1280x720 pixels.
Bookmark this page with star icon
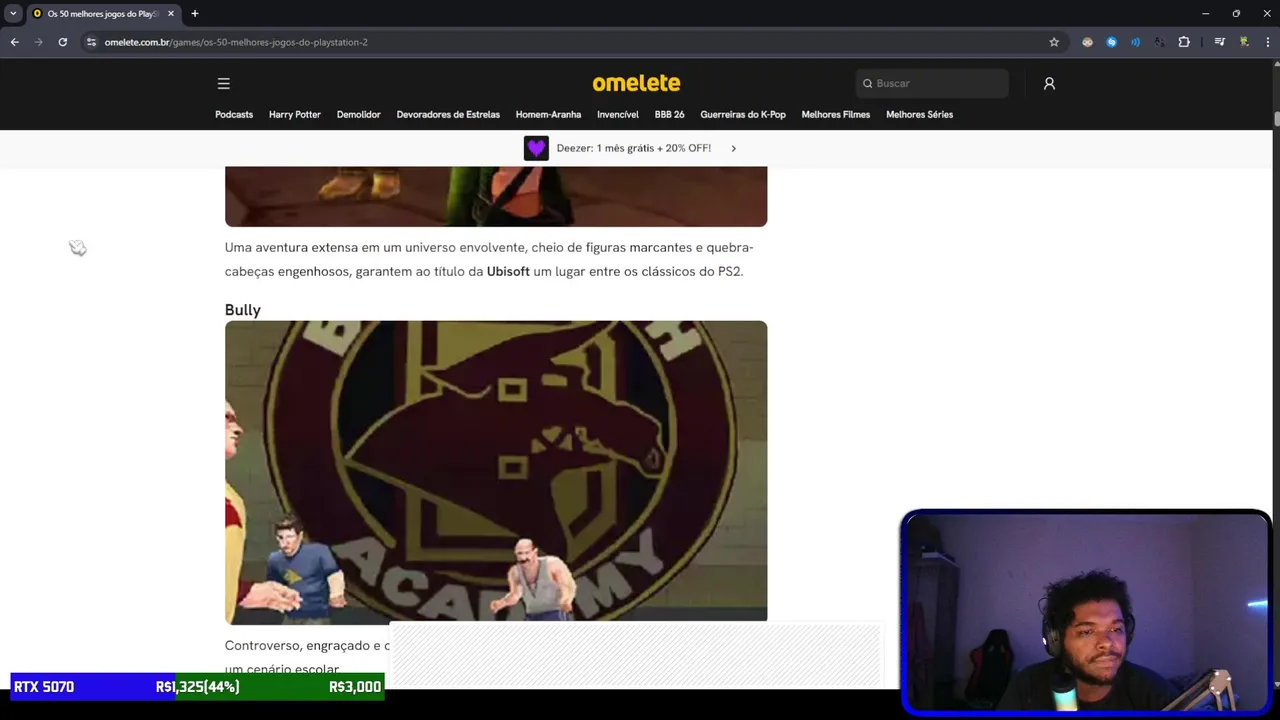pyautogui.click(x=1054, y=42)
